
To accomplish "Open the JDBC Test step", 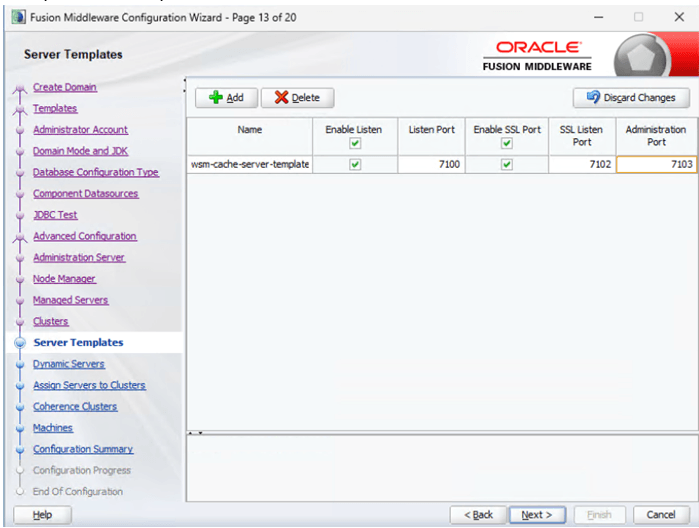I will 55,215.
